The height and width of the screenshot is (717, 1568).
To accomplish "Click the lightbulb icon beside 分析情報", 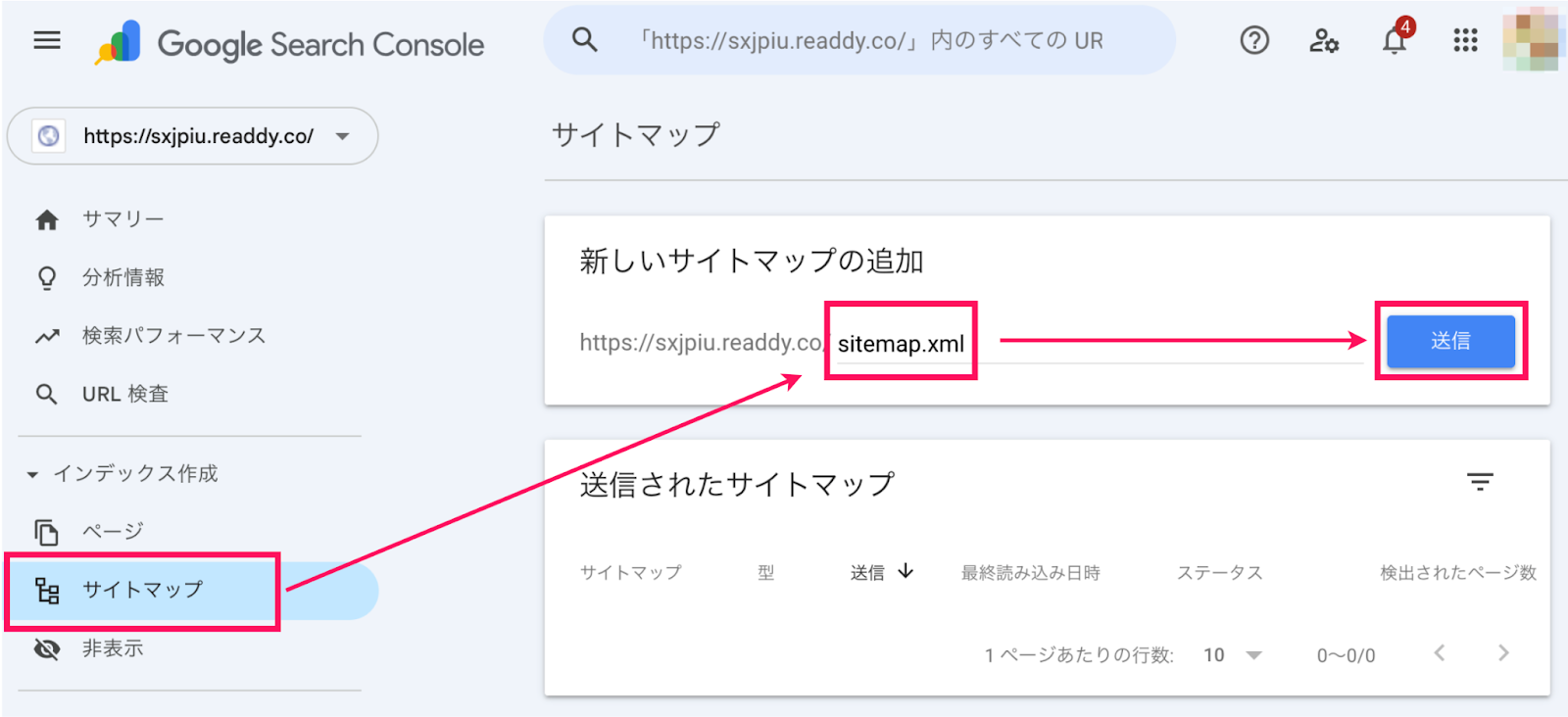I will (x=47, y=278).
